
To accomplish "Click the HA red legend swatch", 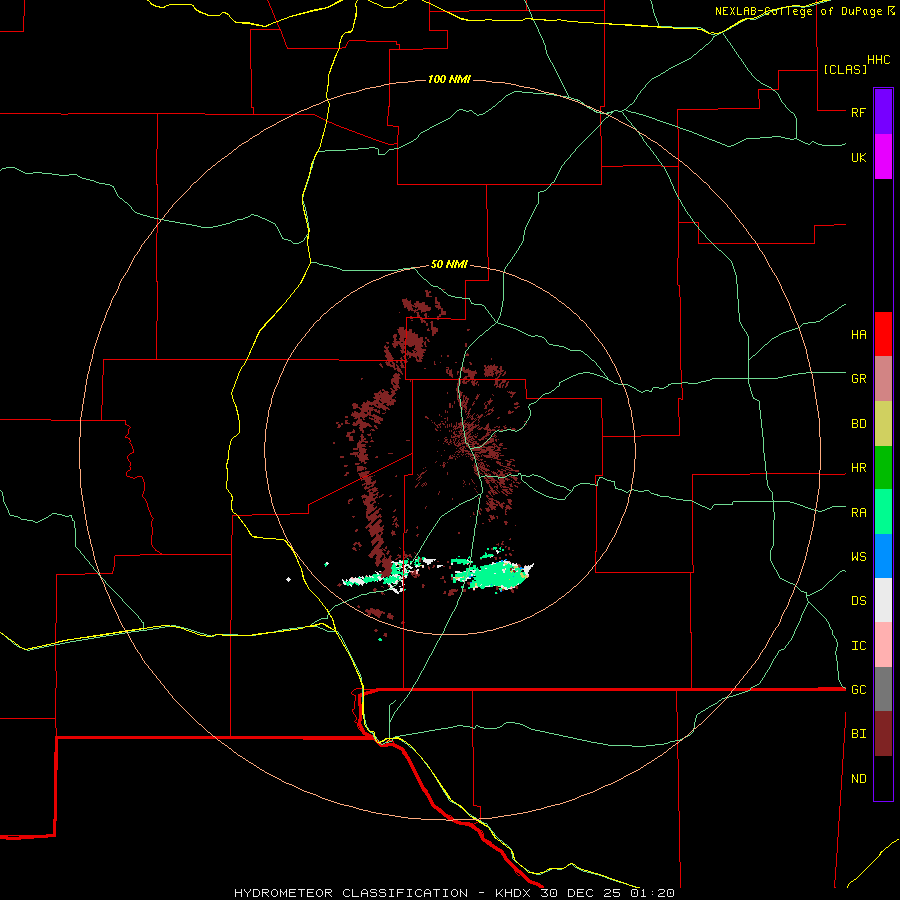I will 883,334.
